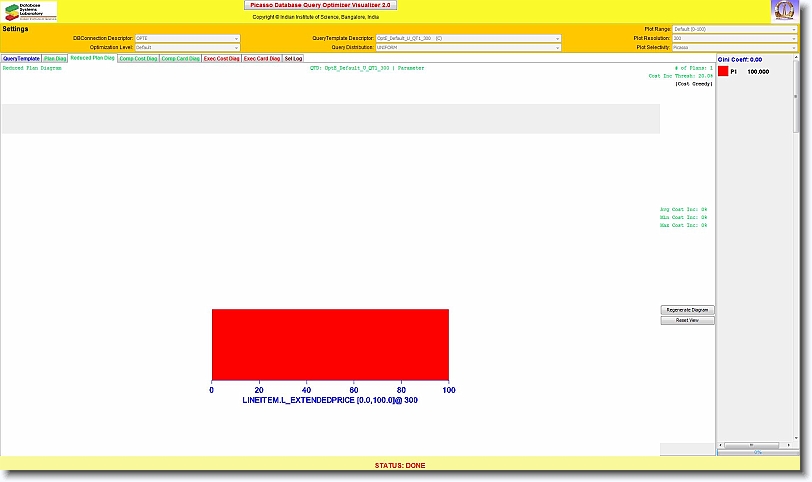The width and height of the screenshot is (812, 482).
Task: Open the DBConnection Descriptor dropdown
Action: (187, 38)
